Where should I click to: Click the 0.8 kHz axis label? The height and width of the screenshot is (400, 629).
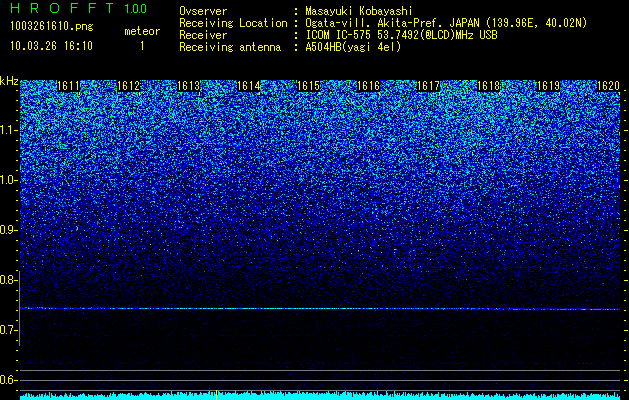pos(7,280)
